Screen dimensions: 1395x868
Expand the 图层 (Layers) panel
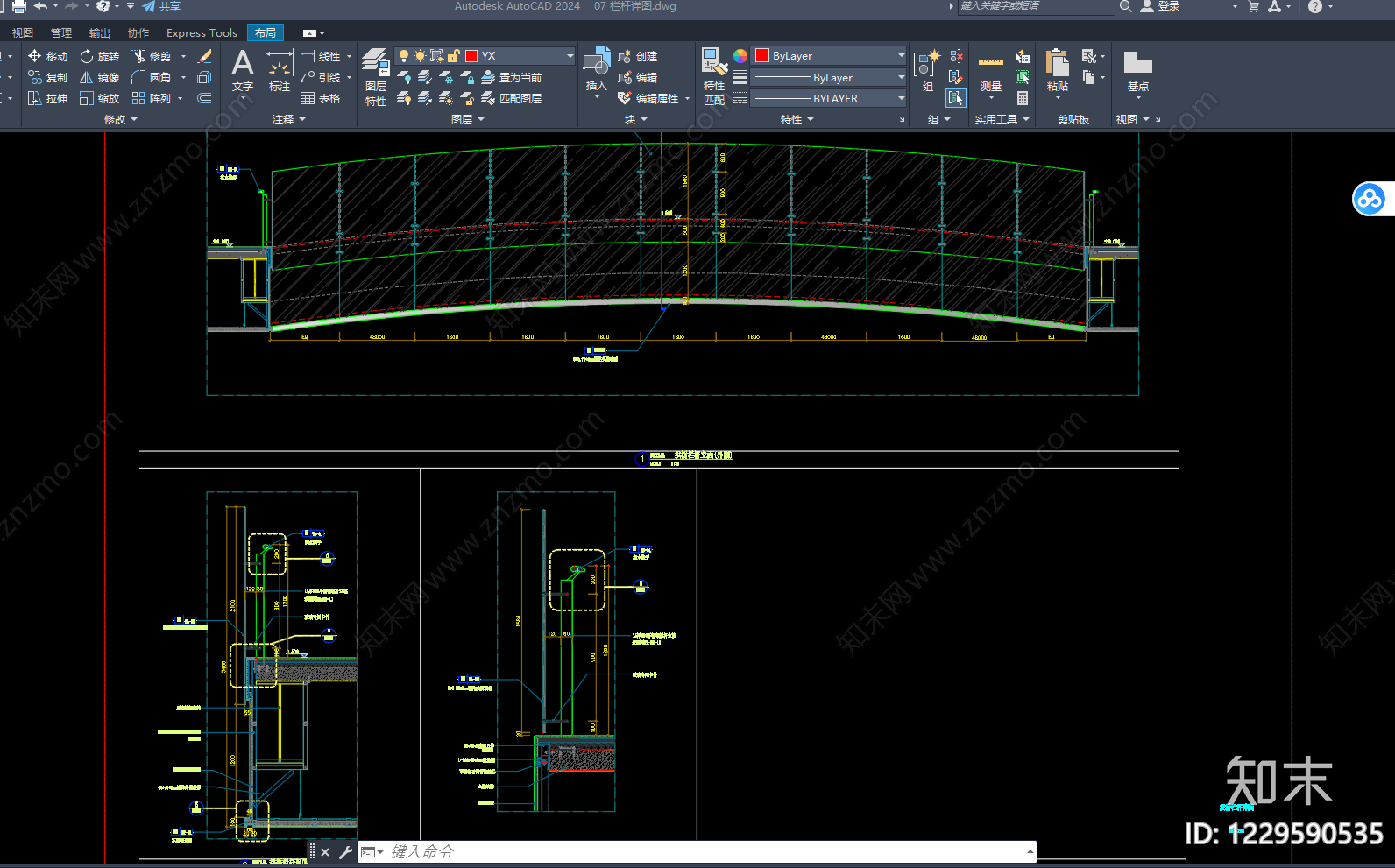[x=468, y=119]
